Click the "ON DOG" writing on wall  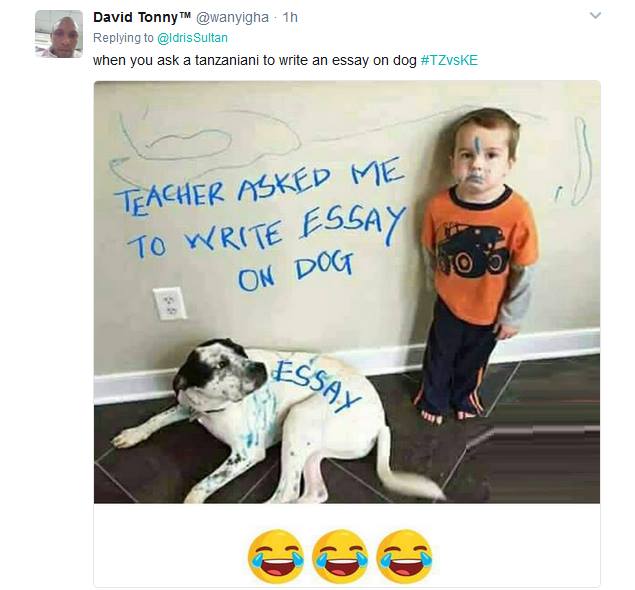(296, 271)
